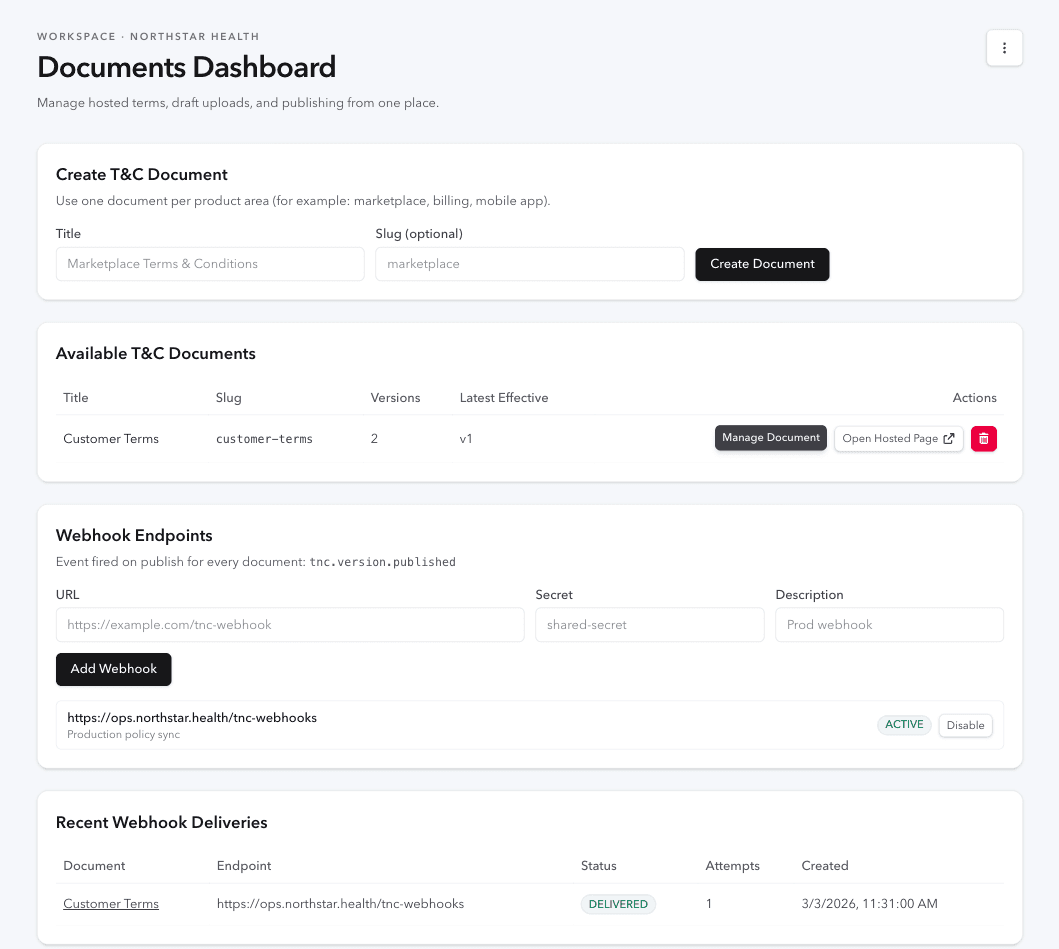
Task: Click the Create Document button
Action: click(762, 264)
